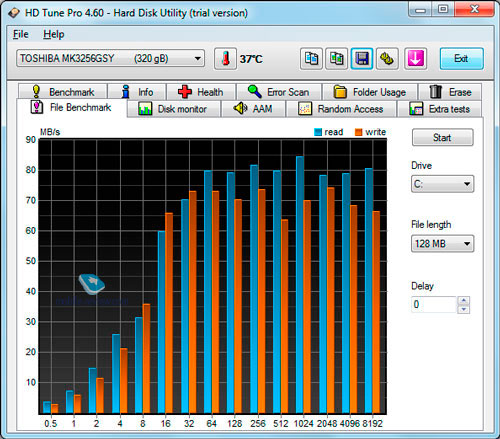Open the options wrench icon

coord(387,59)
